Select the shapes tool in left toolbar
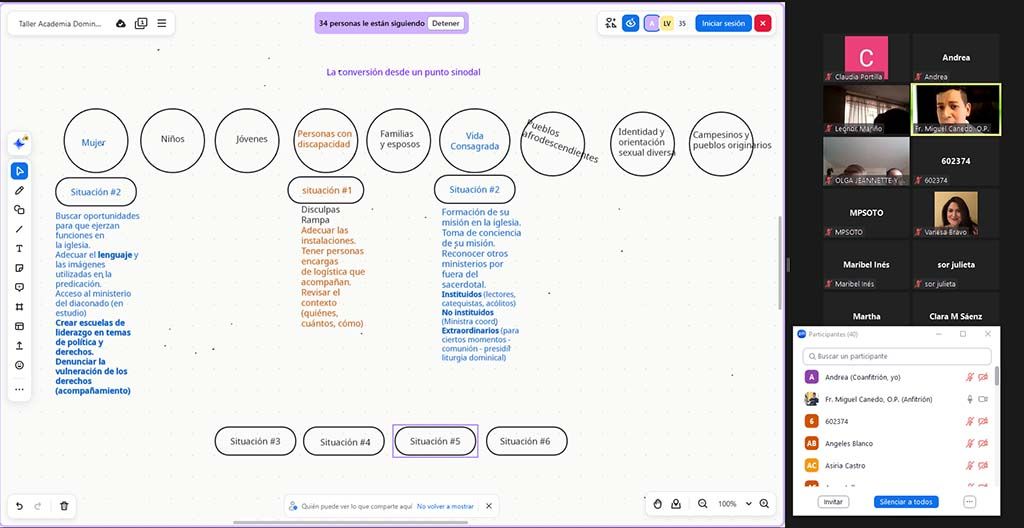Screen dimensions: 1024x528 click(19, 210)
